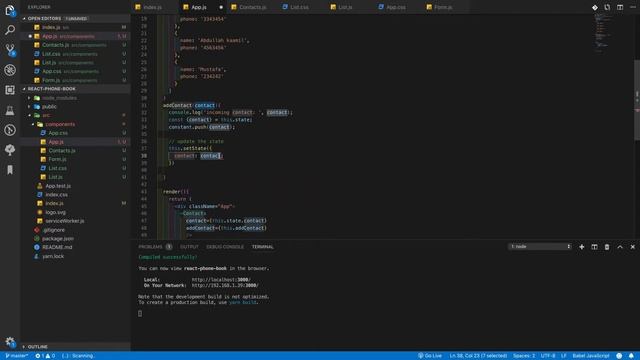Open serviceWorker.js in file tree
This screenshot has height=360, width=640.
[64, 221]
